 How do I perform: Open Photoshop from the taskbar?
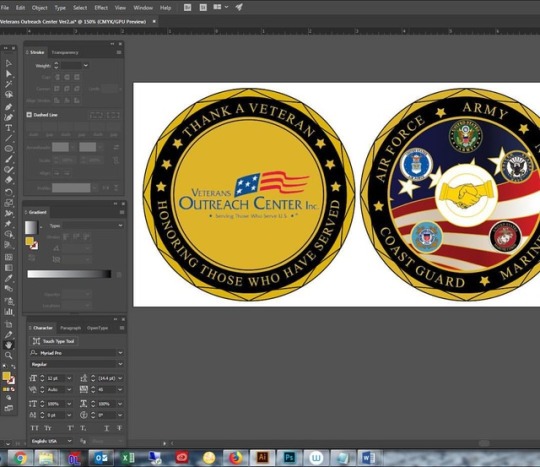tap(290, 458)
